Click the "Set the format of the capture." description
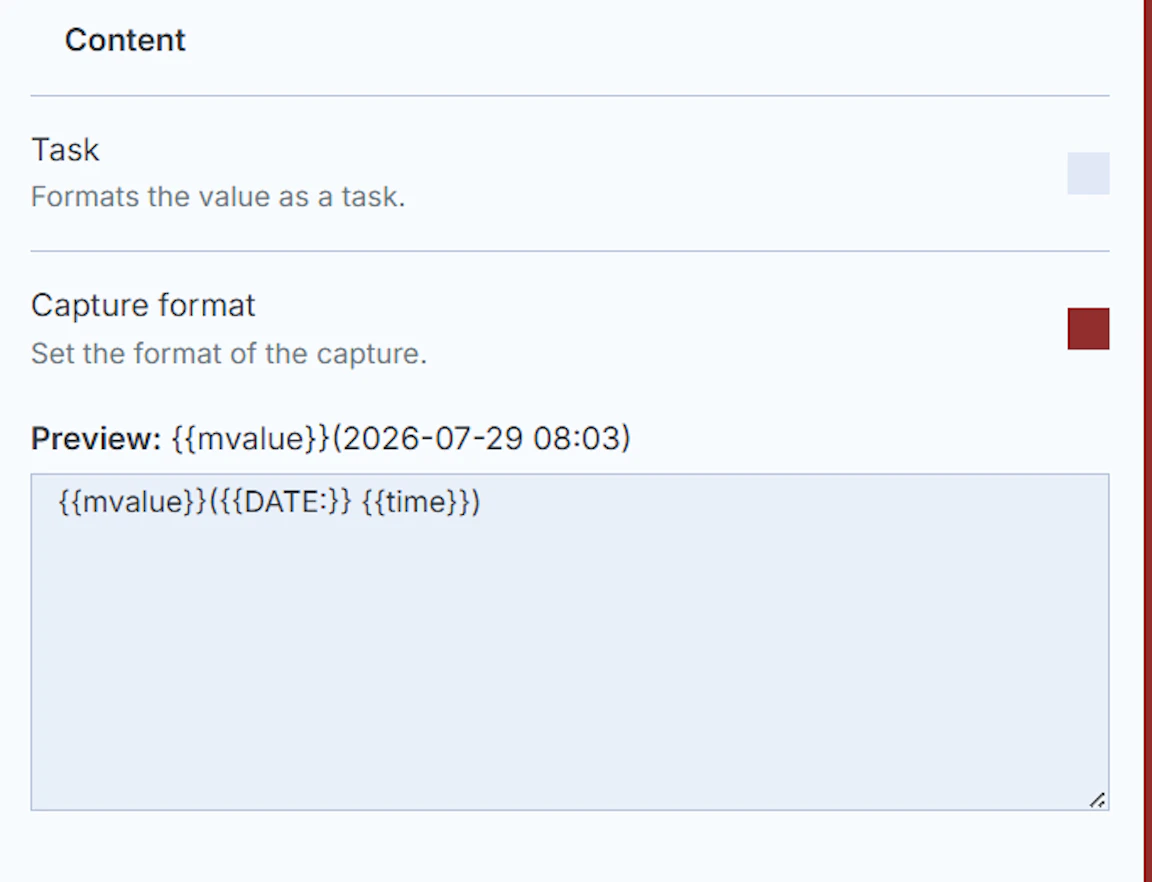 pyautogui.click(x=228, y=354)
